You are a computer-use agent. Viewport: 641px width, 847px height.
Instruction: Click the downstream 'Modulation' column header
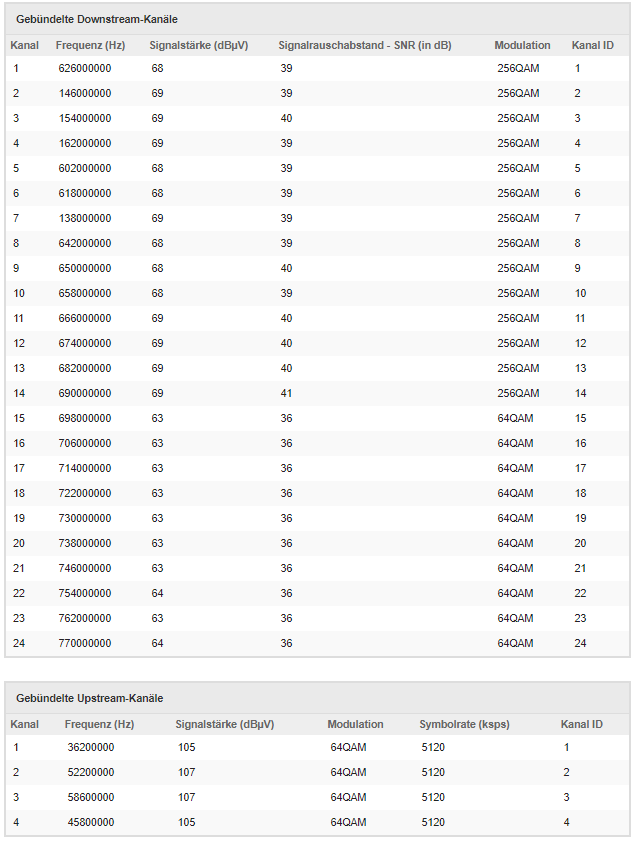[522, 45]
